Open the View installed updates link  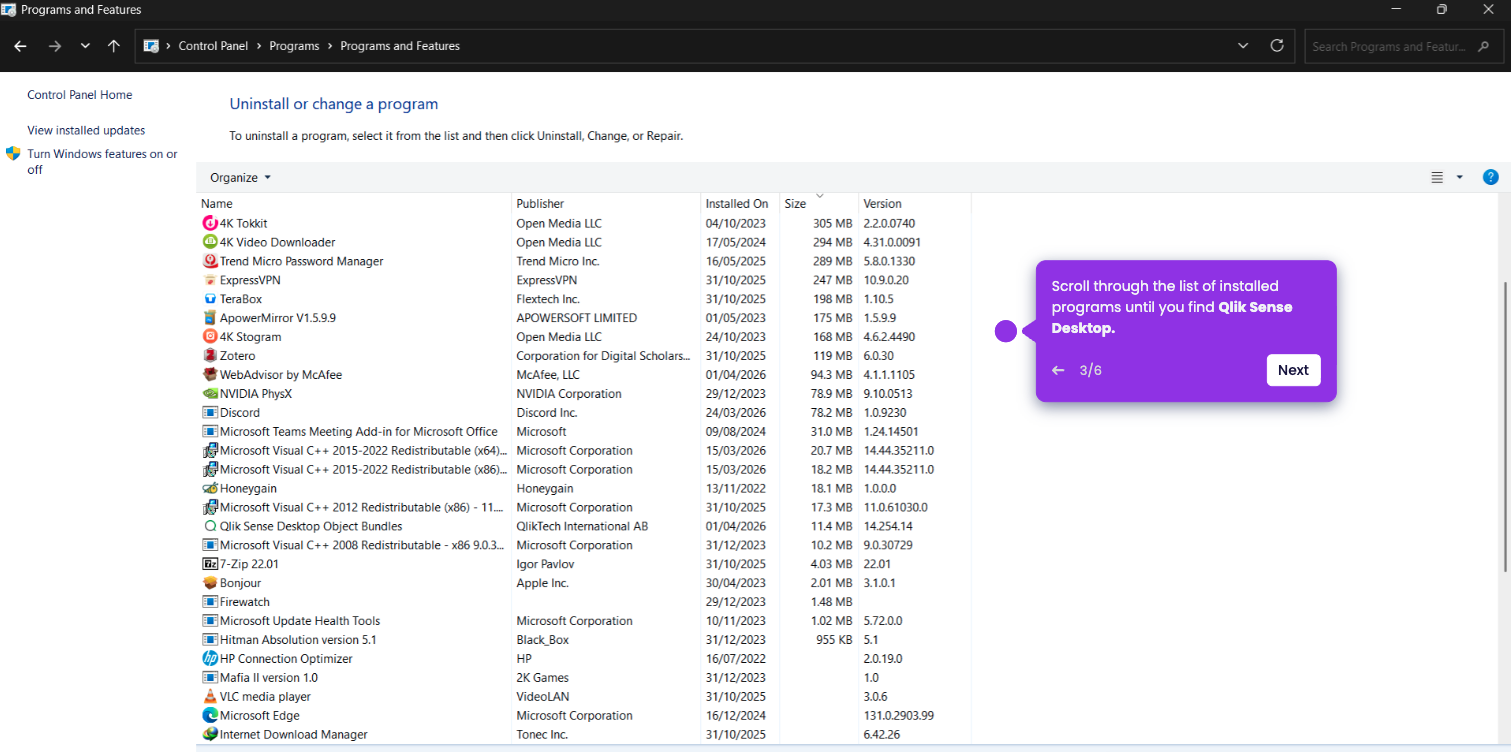[86, 130]
